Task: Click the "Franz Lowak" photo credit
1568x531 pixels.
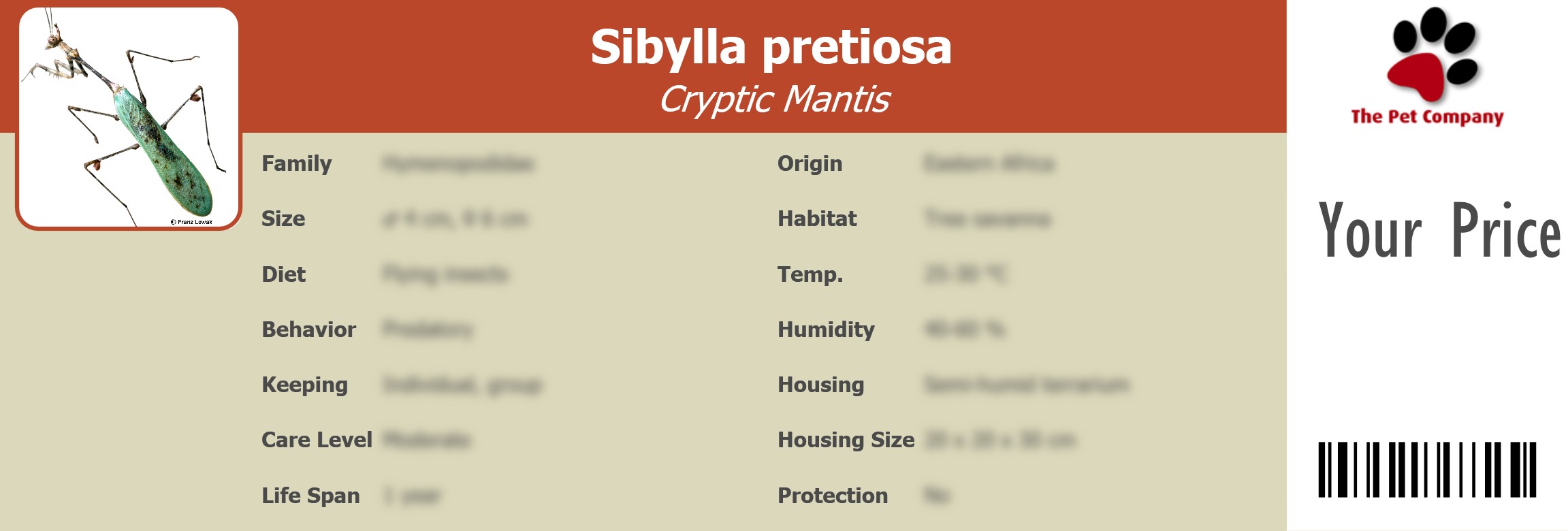Action: tap(192, 222)
